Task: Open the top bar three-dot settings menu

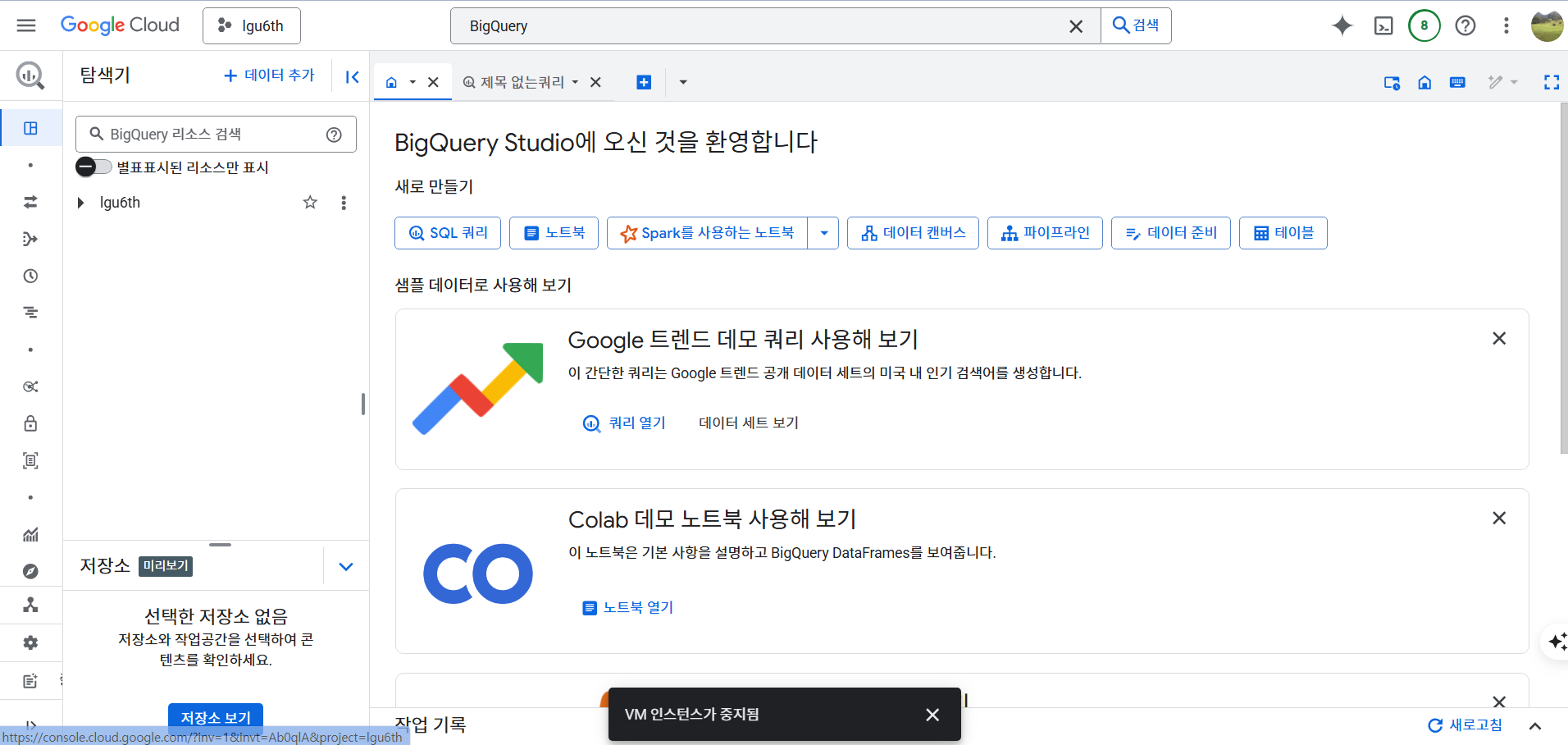Action: coord(1506,25)
